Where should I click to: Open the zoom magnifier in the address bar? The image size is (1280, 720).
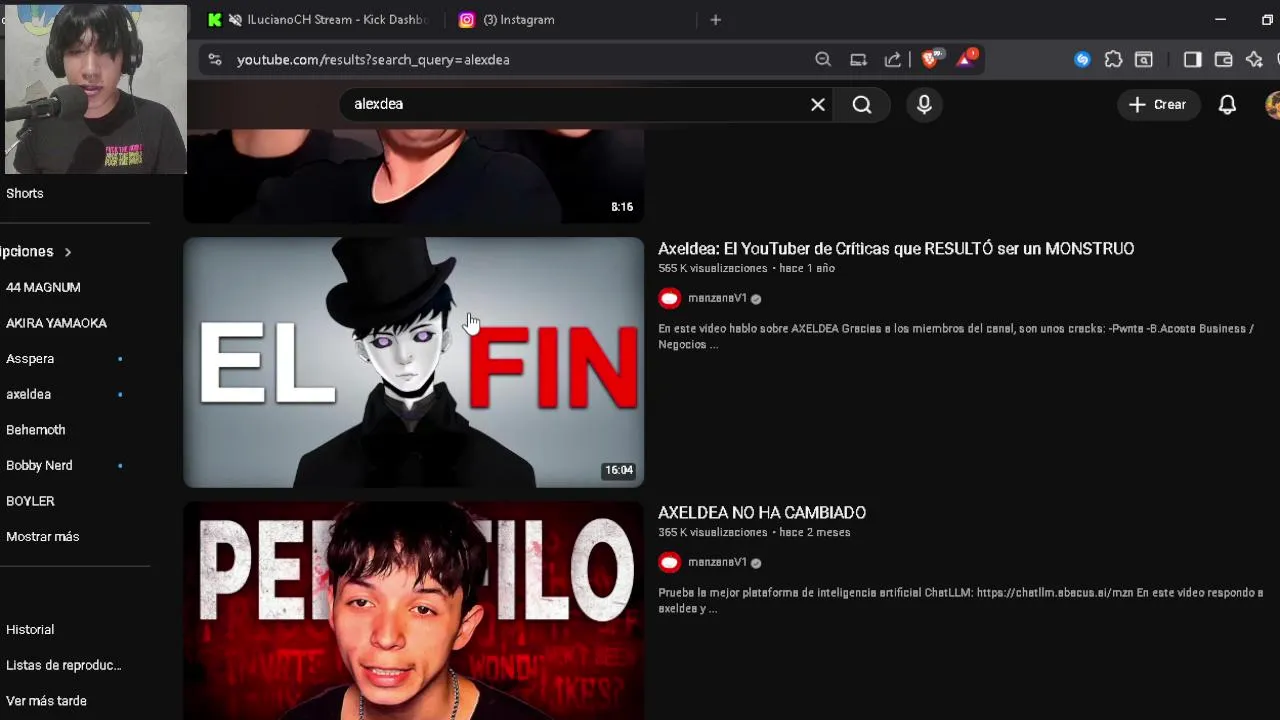point(823,59)
